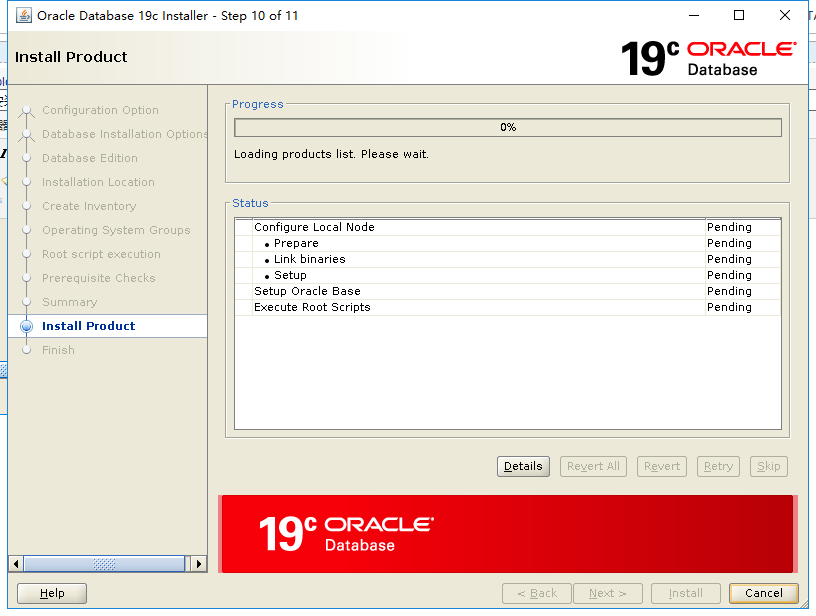Click the Install Product step bullet icon
This screenshot has height=616, width=816.
tap(26, 326)
